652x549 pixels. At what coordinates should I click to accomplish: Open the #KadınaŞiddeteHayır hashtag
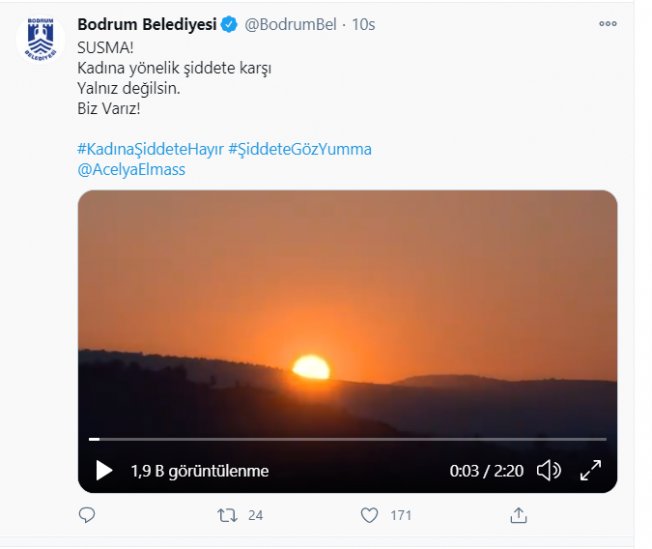pos(151,149)
